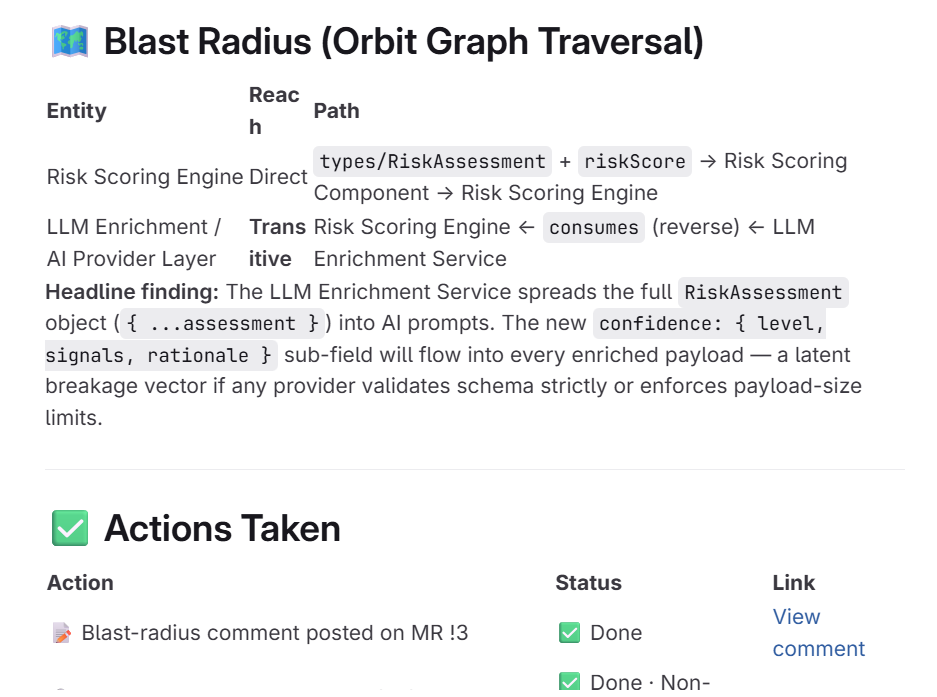Click the RiskAssessment code in Headline finding
937x697 pixels.
(x=763, y=292)
